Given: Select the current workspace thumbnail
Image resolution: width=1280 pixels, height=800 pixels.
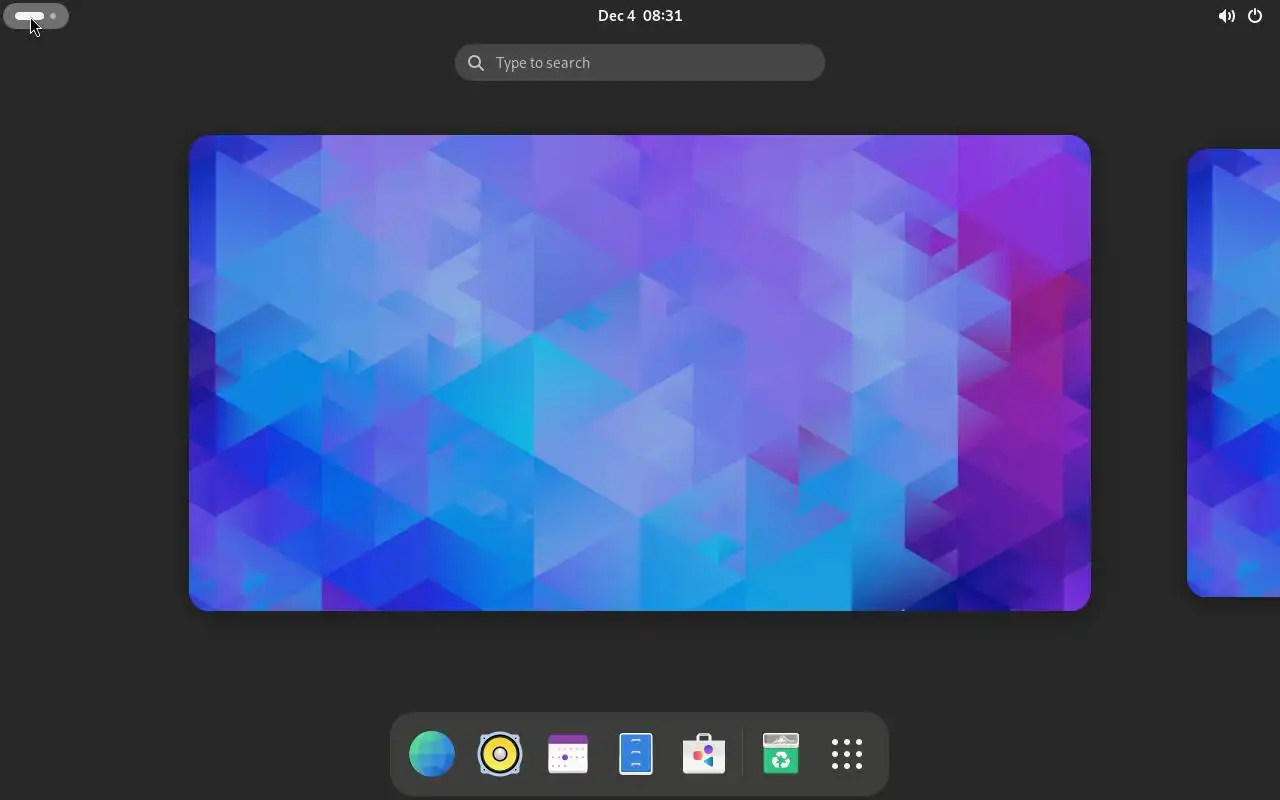Looking at the screenshot, I should point(640,373).
